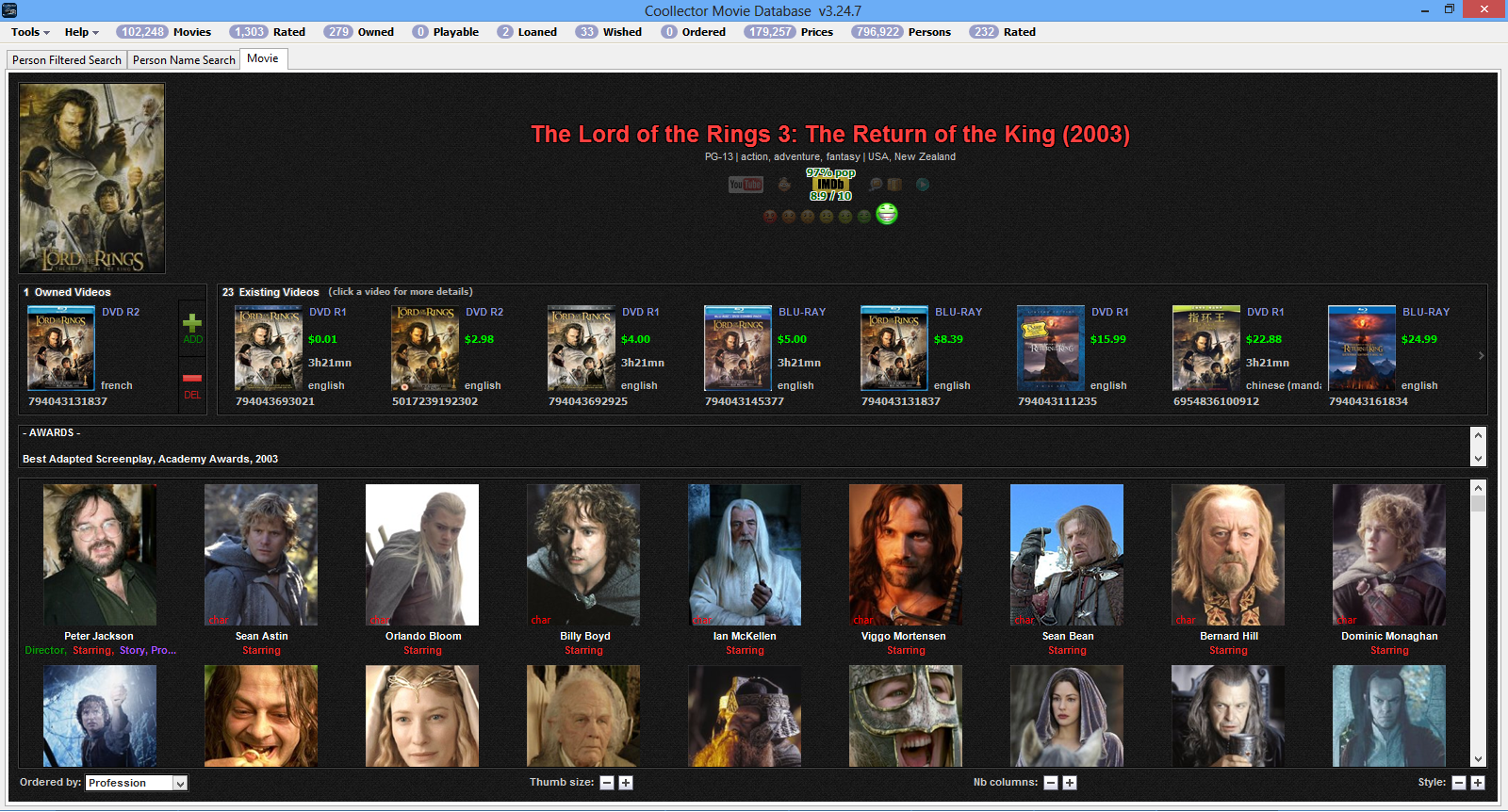Viewport: 1508px width, 812px height.
Task: Open the $0.01 DVD R1 video cover
Action: (269, 348)
